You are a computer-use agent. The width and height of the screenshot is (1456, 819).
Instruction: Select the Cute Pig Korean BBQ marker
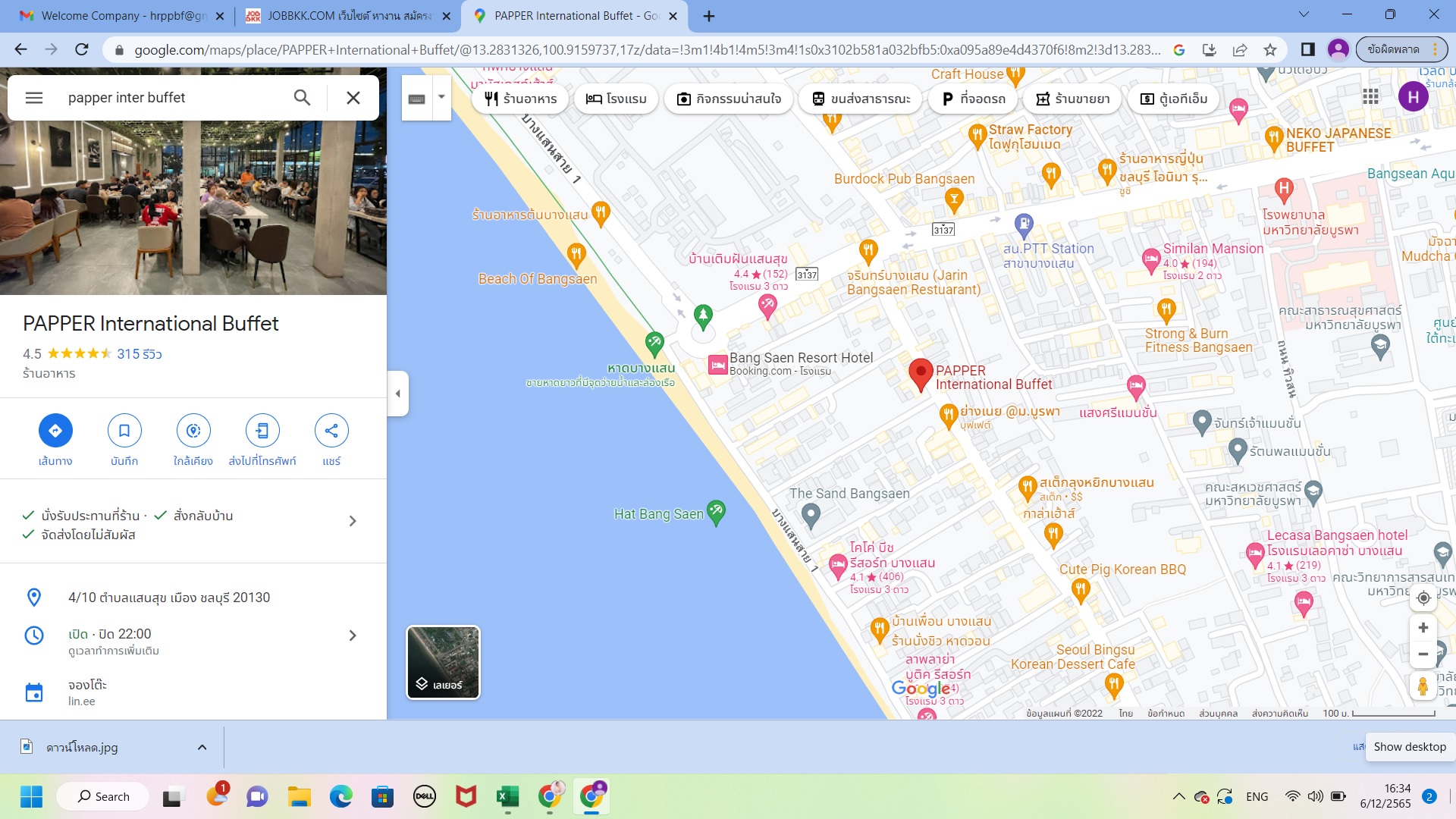pos(1081,590)
